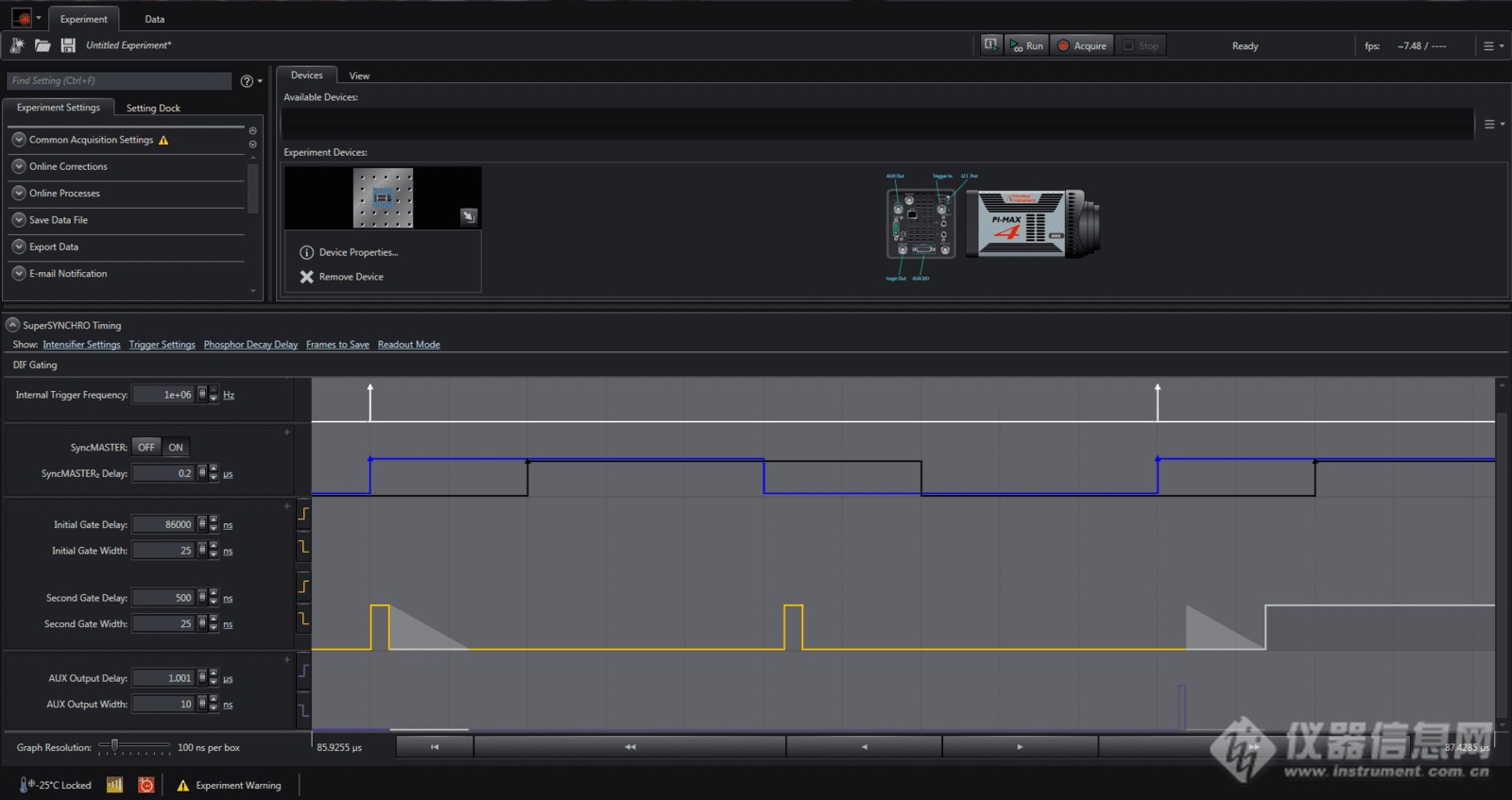Image resolution: width=1512 pixels, height=800 pixels.
Task: Turn SyncMASTER ON
Action: 176,448
